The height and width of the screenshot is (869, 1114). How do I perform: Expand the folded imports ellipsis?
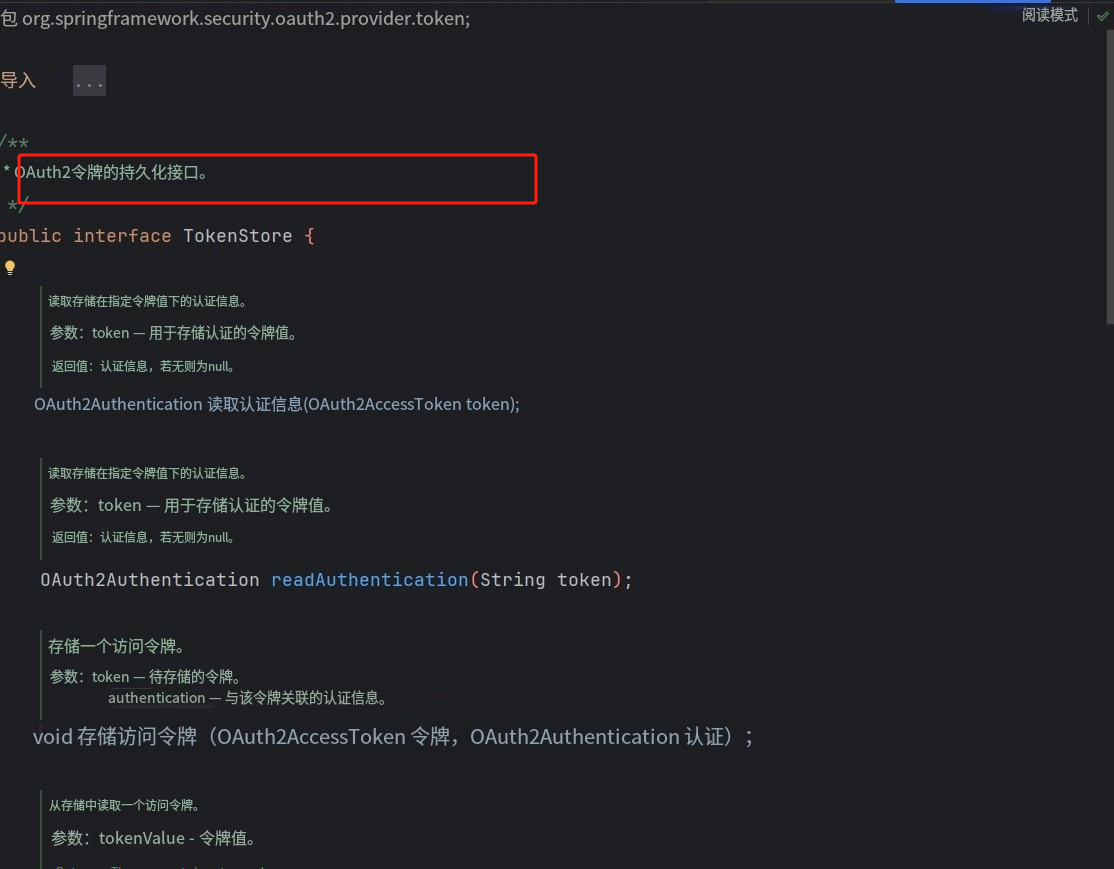[89, 82]
